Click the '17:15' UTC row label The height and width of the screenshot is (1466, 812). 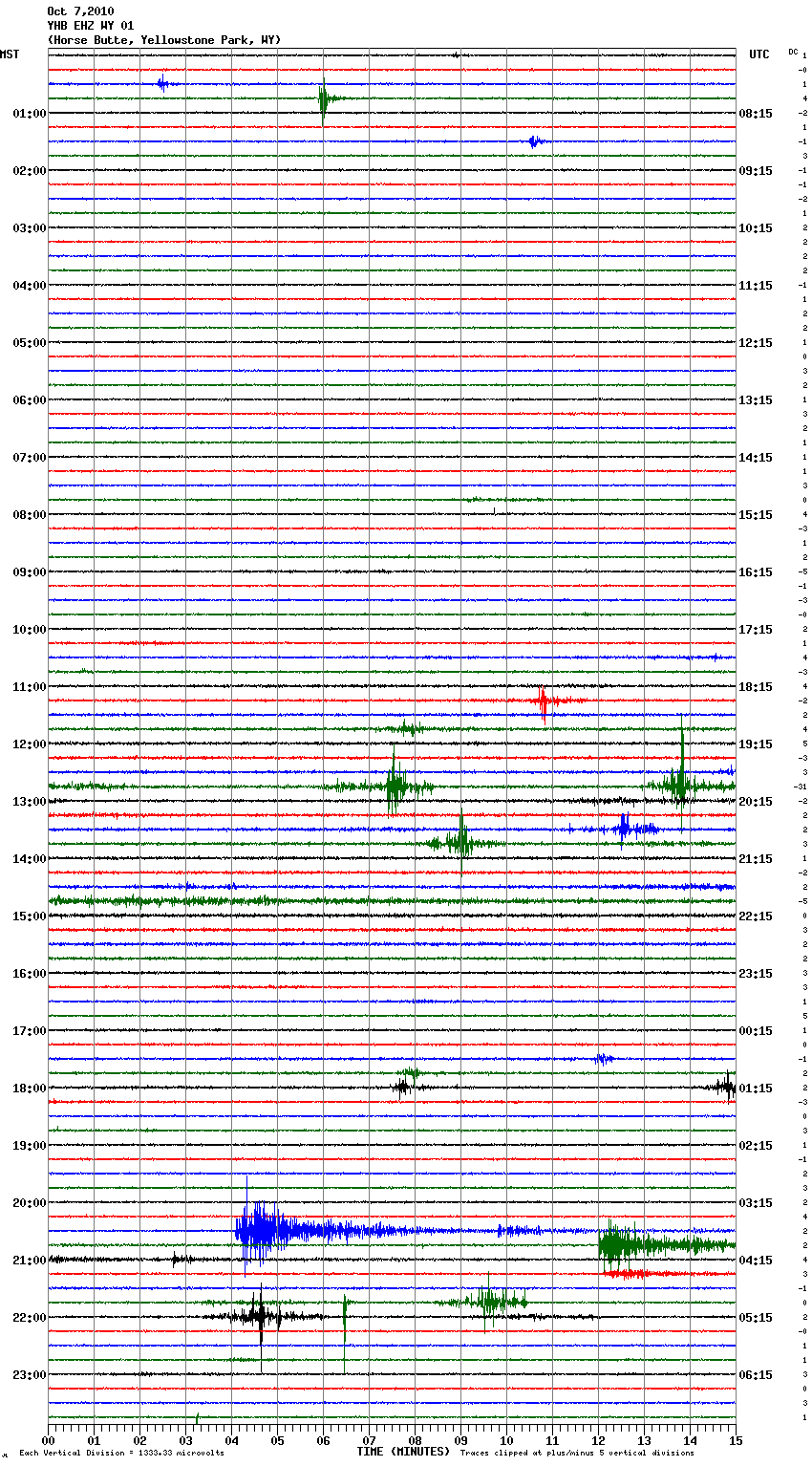pyautogui.click(x=756, y=630)
